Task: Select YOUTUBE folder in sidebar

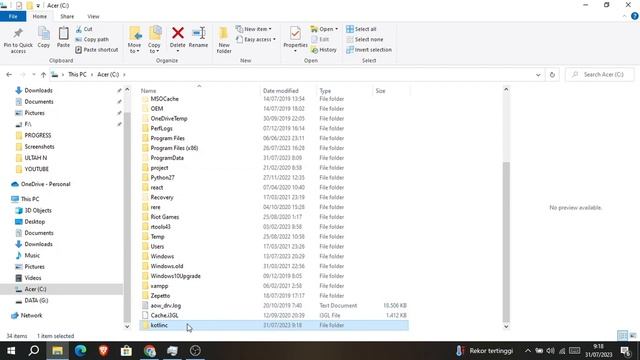Action: pos(36,169)
